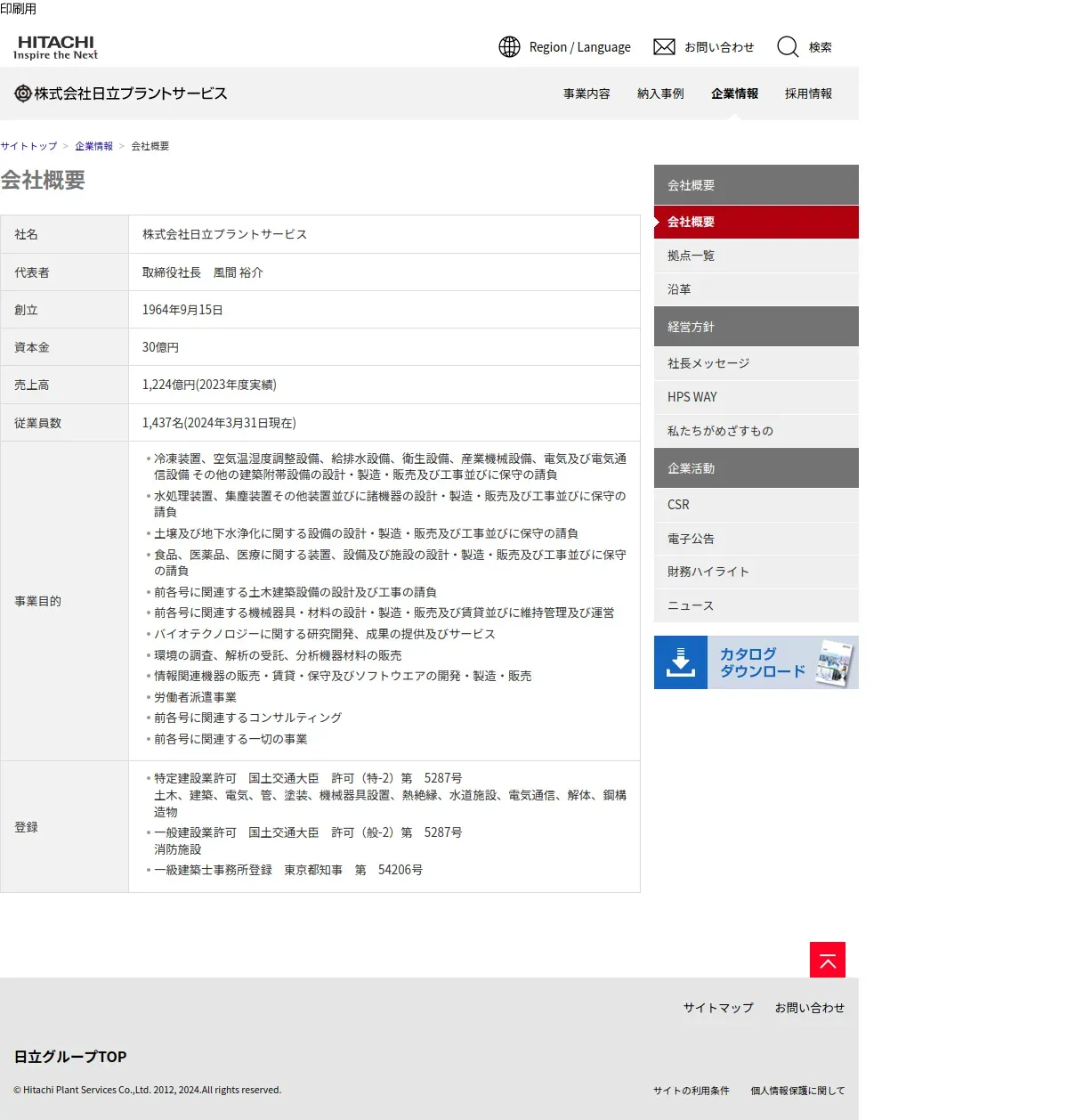Click the 30億円 capital value
Screen dimensions: 1068x1120
click(x=160, y=347)
